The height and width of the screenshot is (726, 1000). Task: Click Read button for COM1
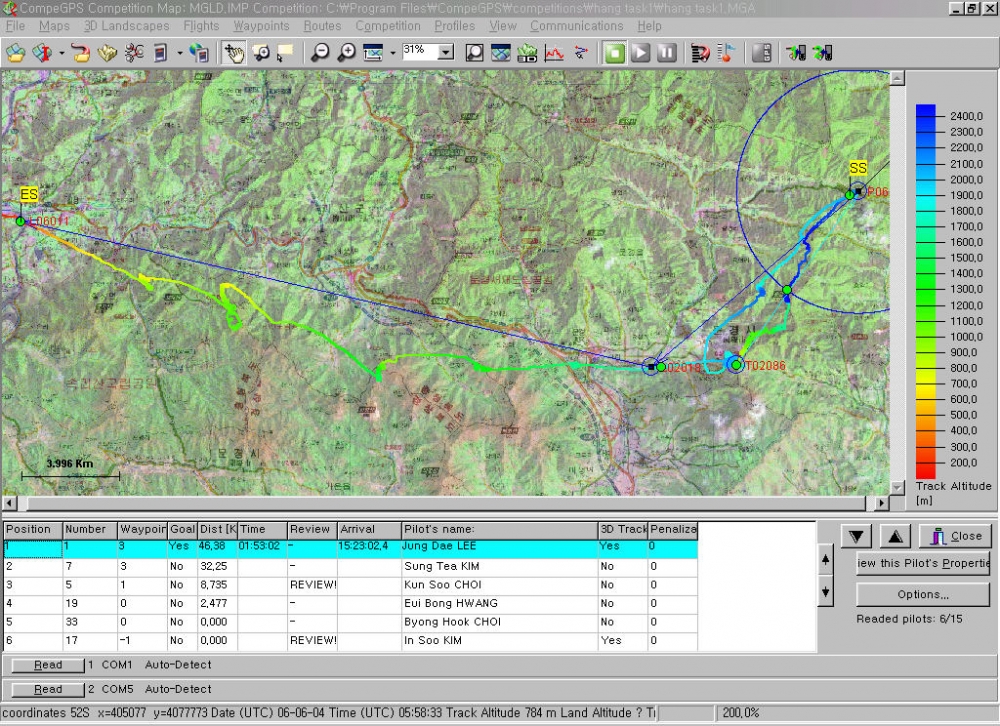coord(48,665)
